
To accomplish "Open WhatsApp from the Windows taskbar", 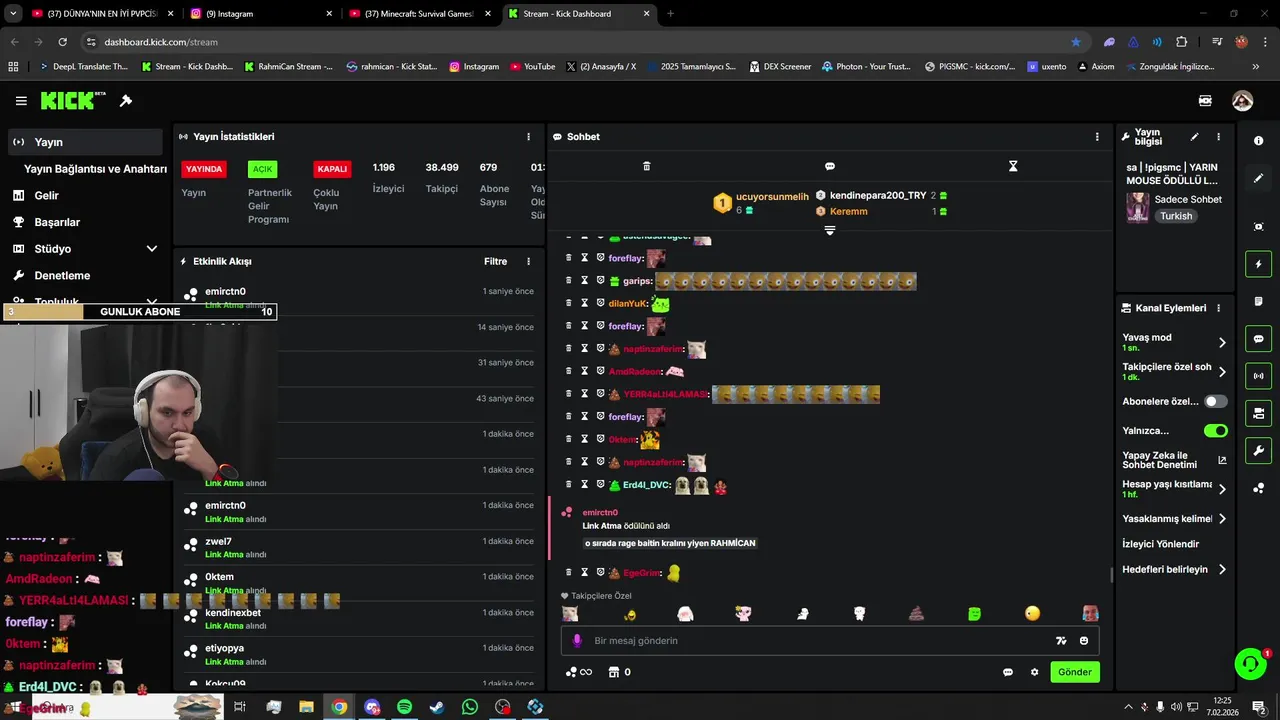I will pos(470,707).
